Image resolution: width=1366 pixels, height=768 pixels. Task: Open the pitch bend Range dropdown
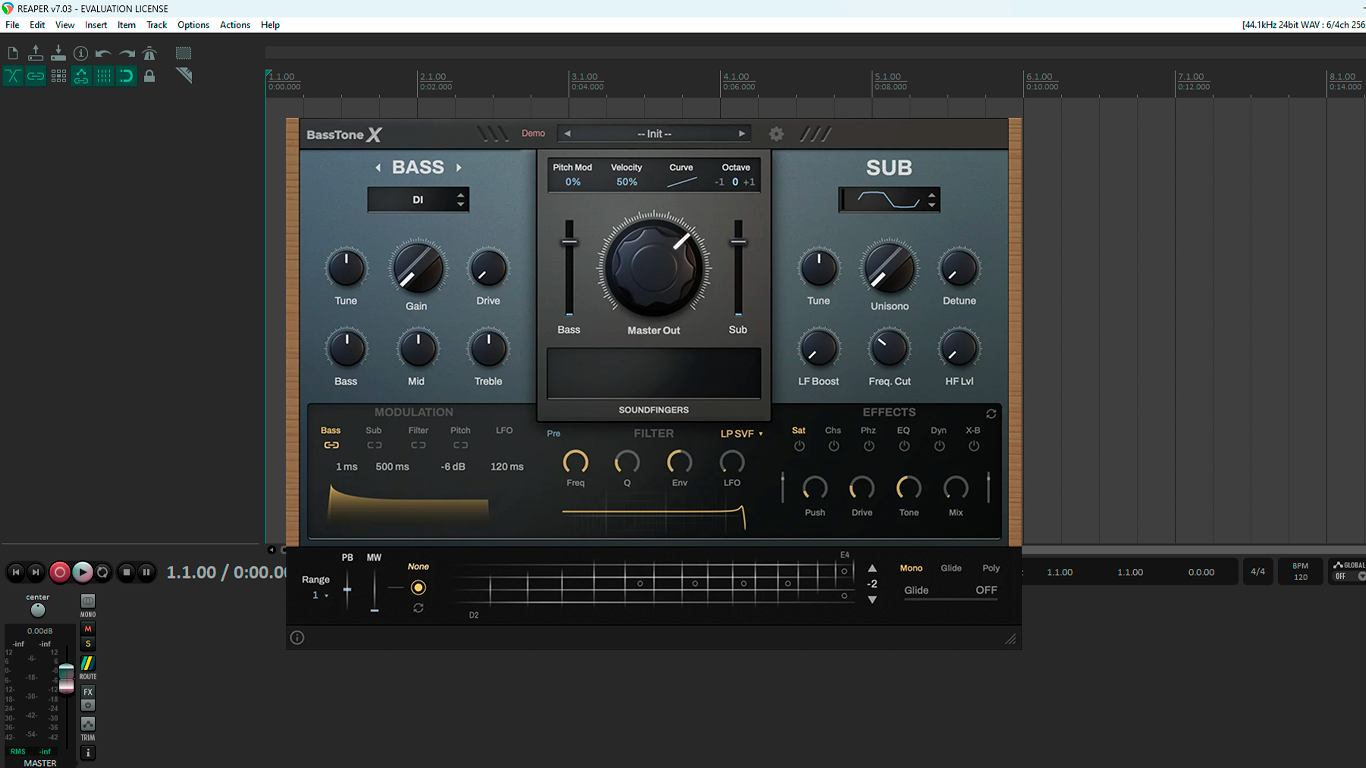pos(319,595)
